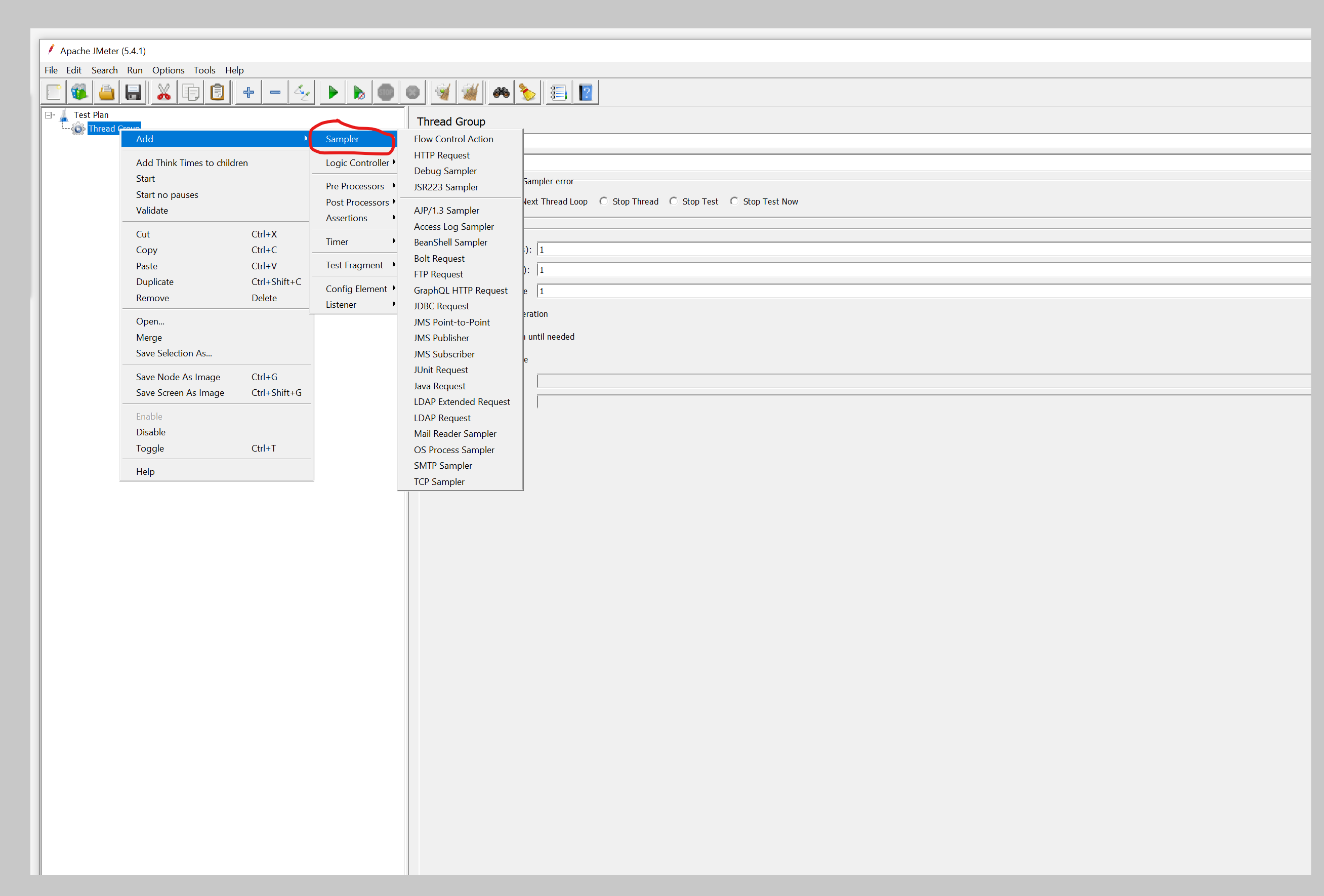Viewport: 1324px width, 896px height.
Task: Select JSR223 Sampler in the submenu
Action: (461, 187)
